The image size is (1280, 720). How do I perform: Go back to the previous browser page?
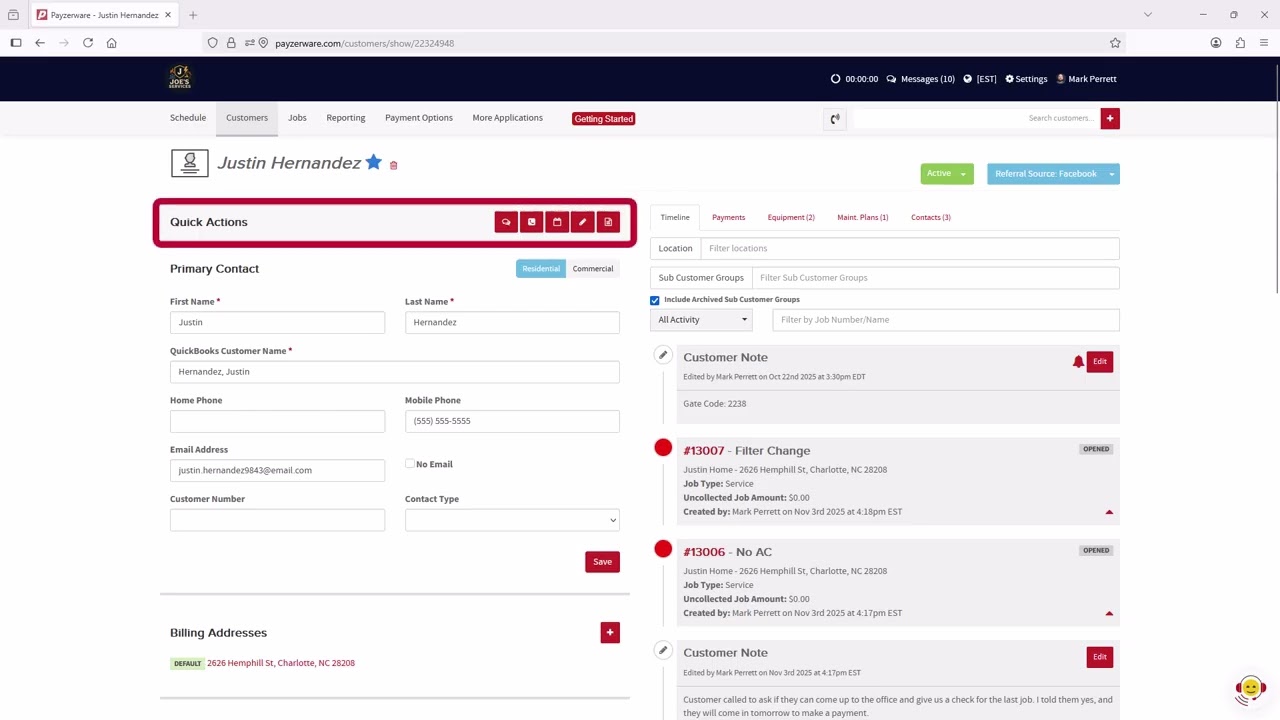click(x=40, y=43)
